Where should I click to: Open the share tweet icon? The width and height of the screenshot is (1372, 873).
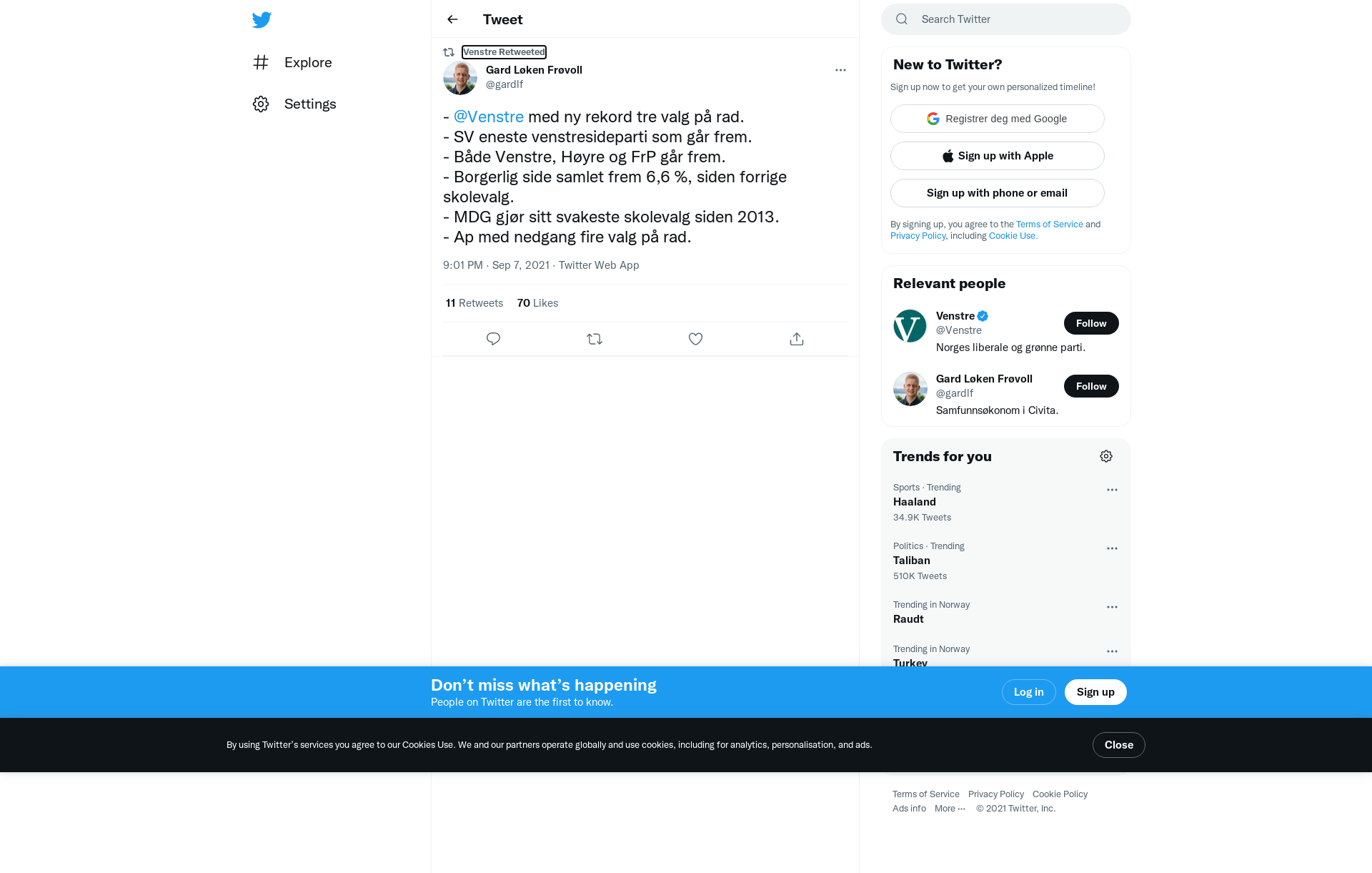(x=797, y=339)
